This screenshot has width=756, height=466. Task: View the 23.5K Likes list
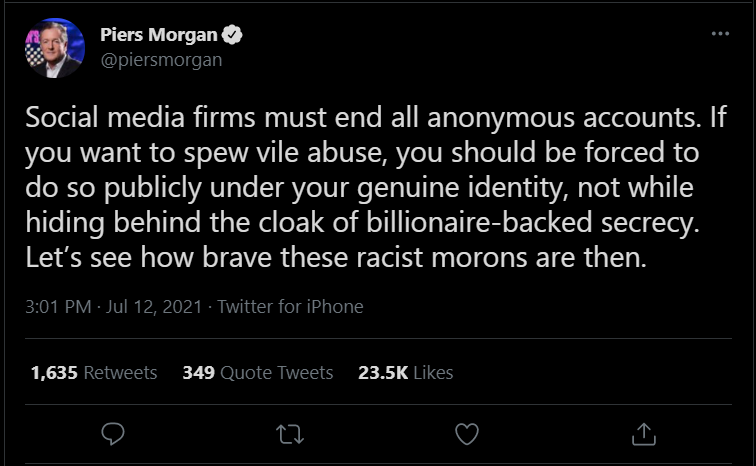(x=405, y=373)
